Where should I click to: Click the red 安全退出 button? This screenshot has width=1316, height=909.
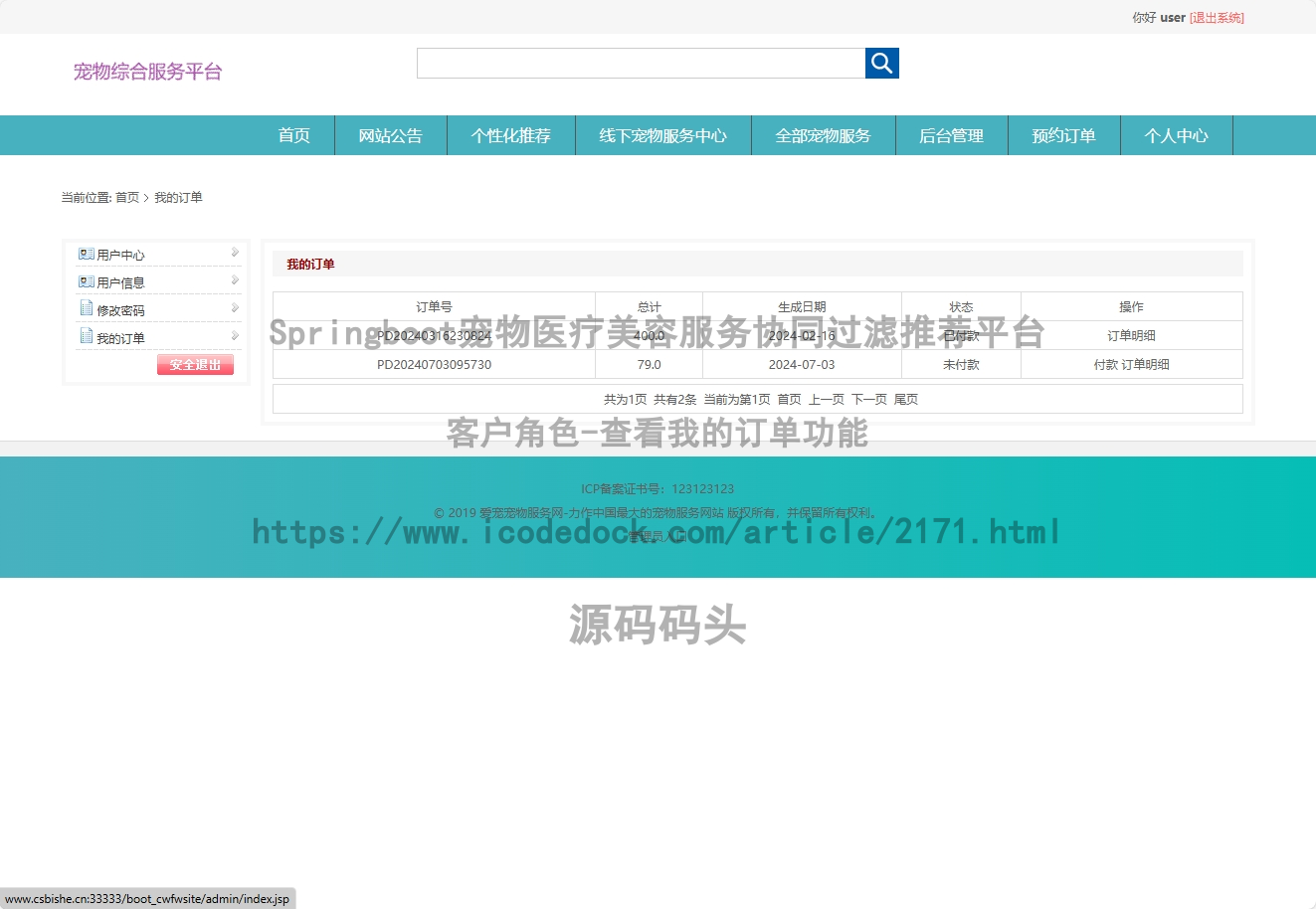(x=195, y=365)
